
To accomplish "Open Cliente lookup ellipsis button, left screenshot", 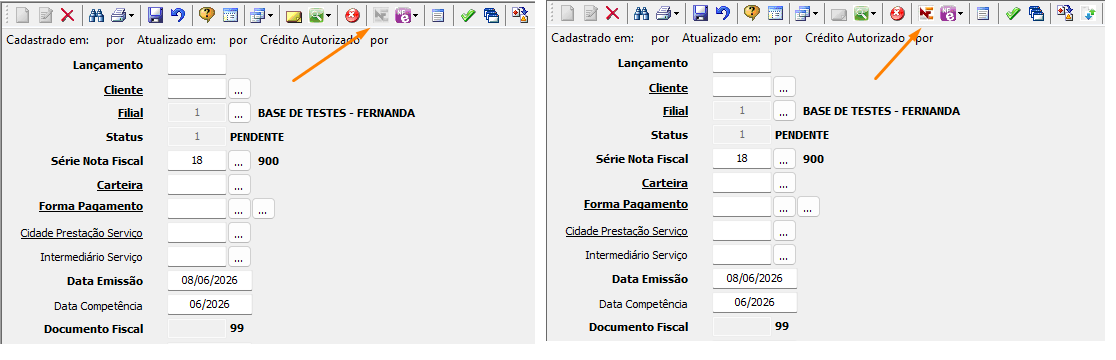I will (239, 90).
